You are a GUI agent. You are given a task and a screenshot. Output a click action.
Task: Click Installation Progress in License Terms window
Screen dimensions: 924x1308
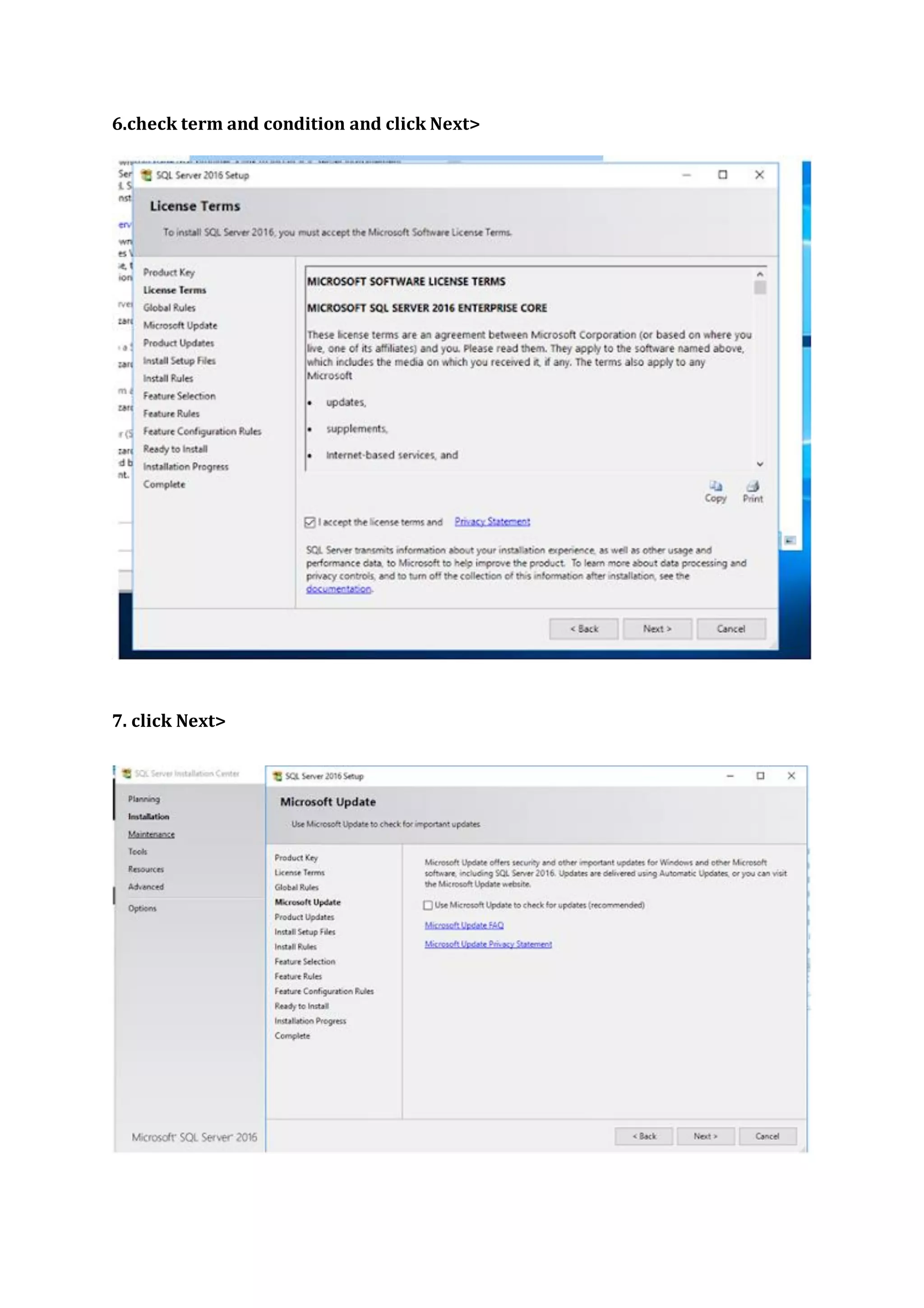[x=185, y=467]
